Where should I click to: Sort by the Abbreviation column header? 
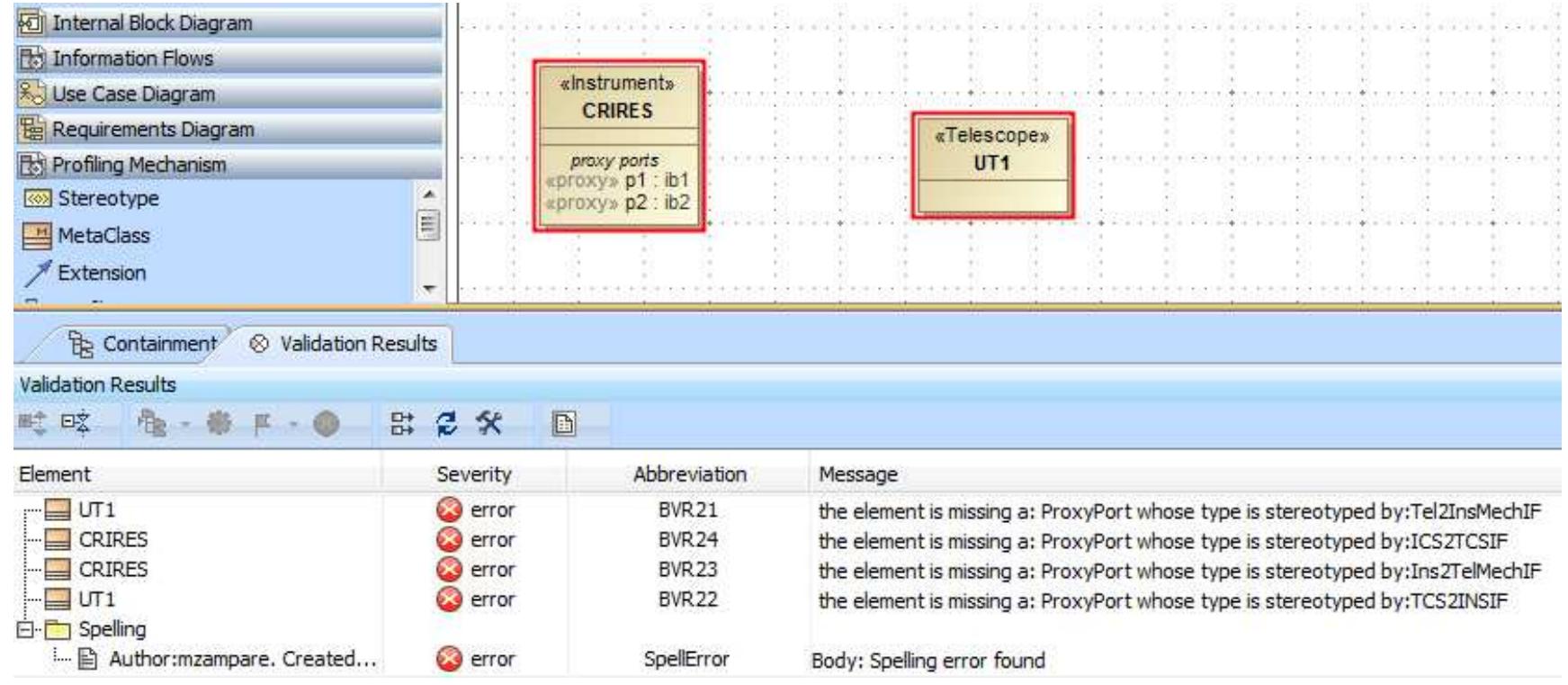(x=689, y=474)
